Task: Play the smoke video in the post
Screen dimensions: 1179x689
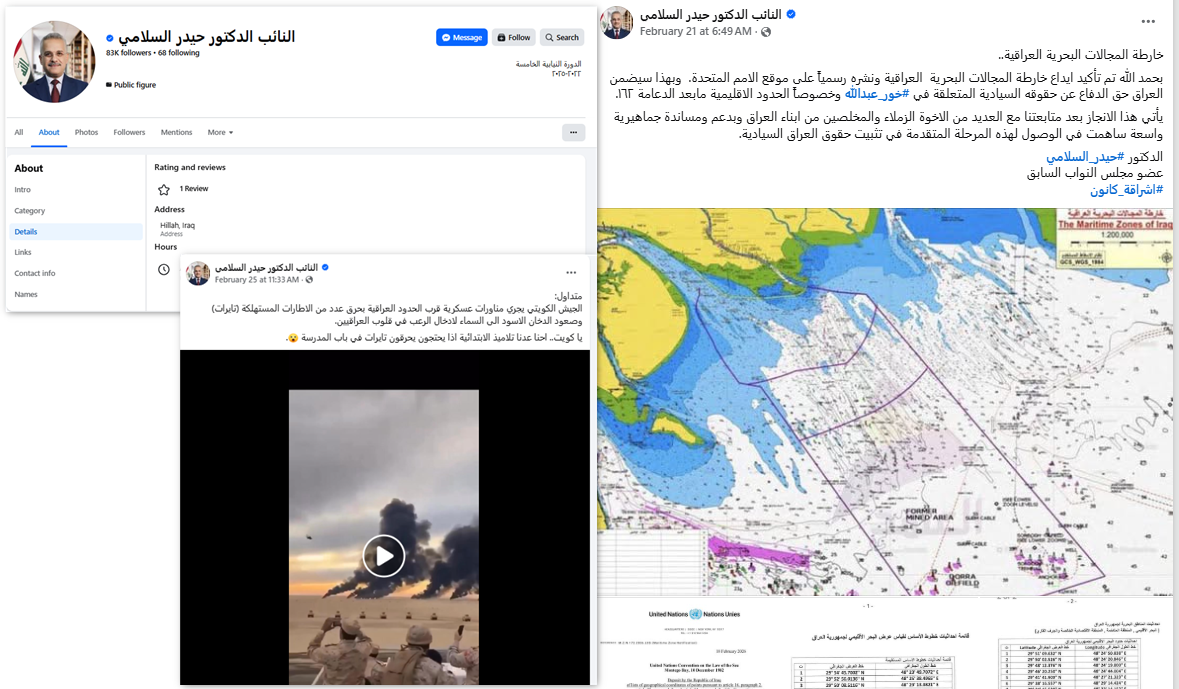Action: click(x=384, y=556)
